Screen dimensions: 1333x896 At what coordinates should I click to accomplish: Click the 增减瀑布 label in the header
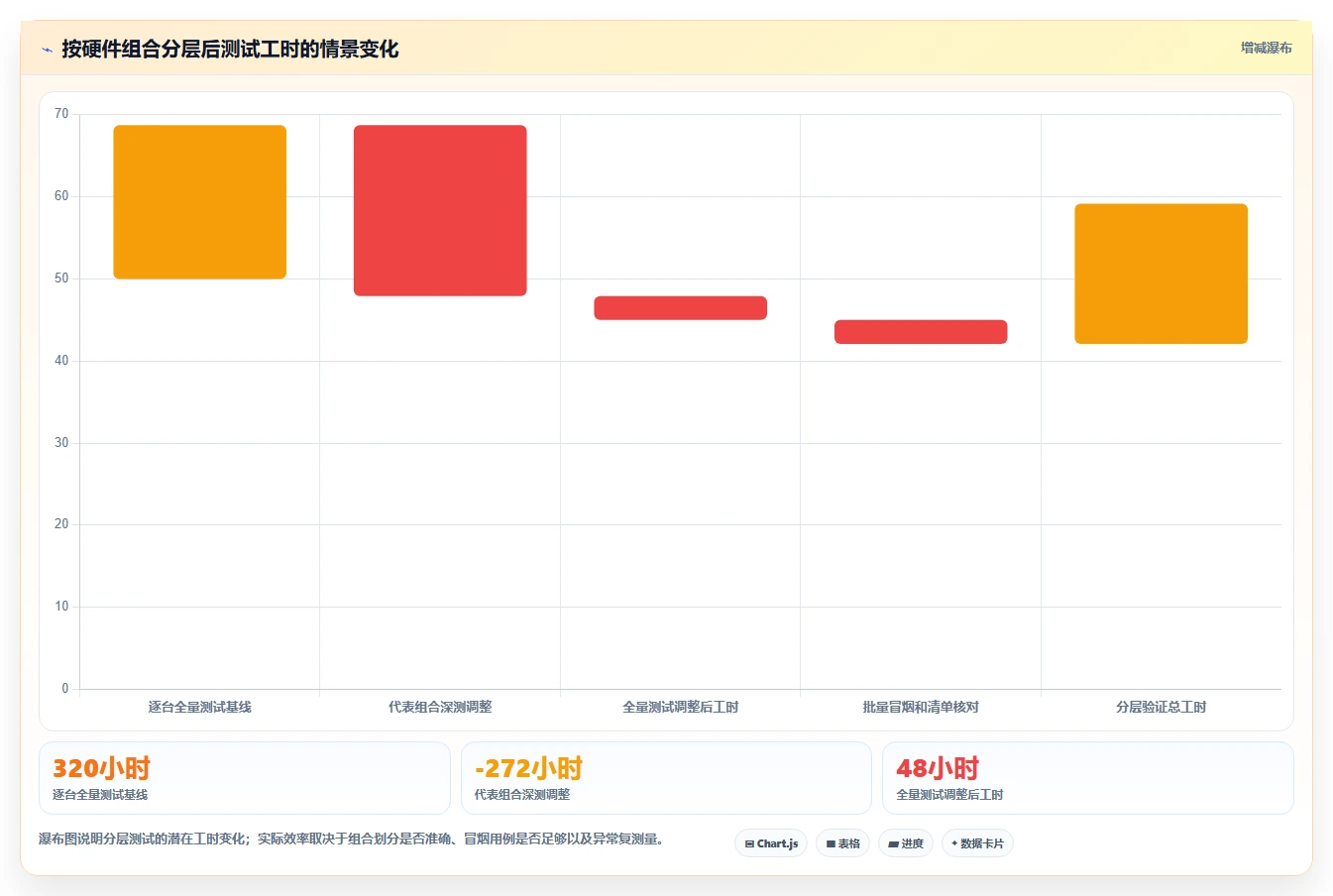coord(1266,48)
